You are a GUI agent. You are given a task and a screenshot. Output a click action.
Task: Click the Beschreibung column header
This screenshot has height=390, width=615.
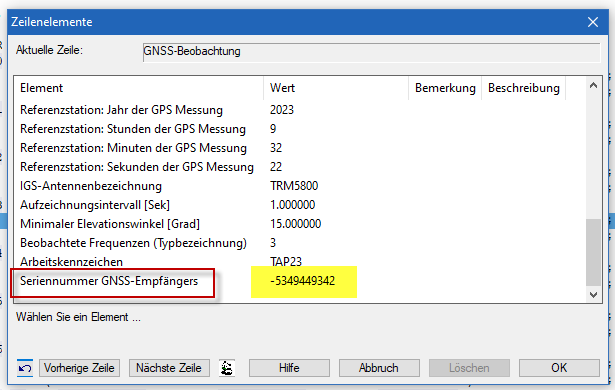pyautogui.click(x=524, y=88)
